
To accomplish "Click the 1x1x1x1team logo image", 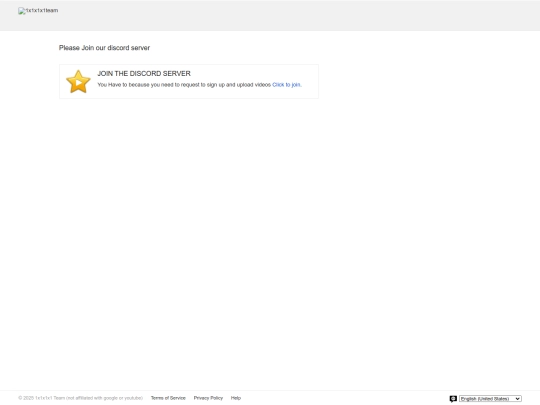I will tap(38, 11).
